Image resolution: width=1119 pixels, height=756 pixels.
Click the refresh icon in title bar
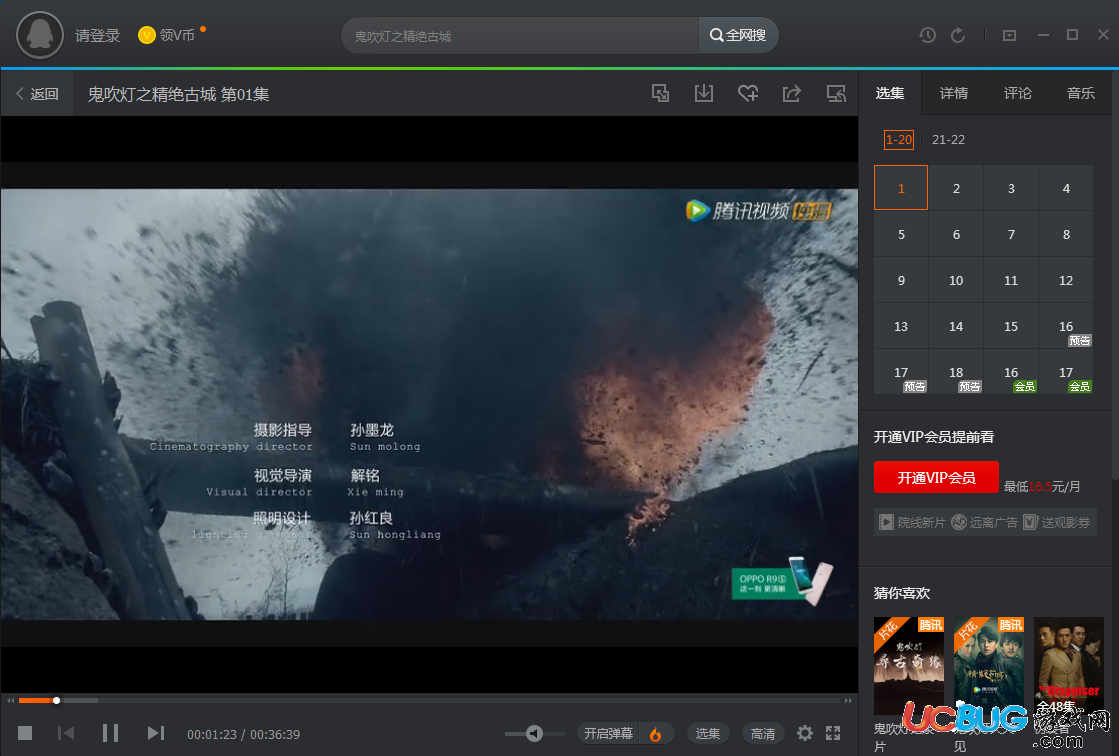[958, 35]
